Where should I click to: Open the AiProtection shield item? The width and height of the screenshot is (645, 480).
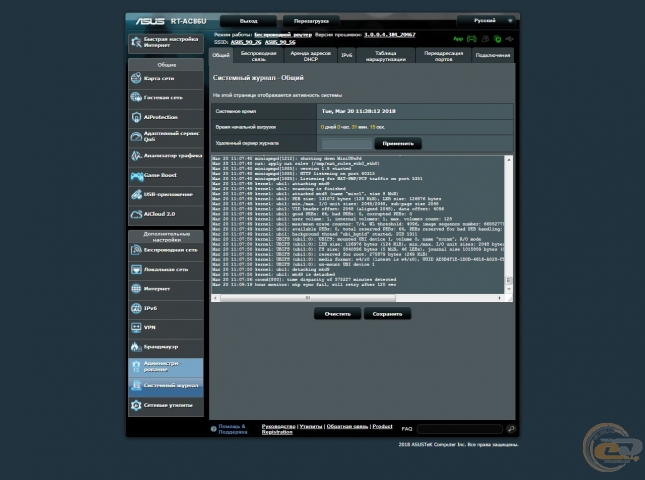pos(166,117)
